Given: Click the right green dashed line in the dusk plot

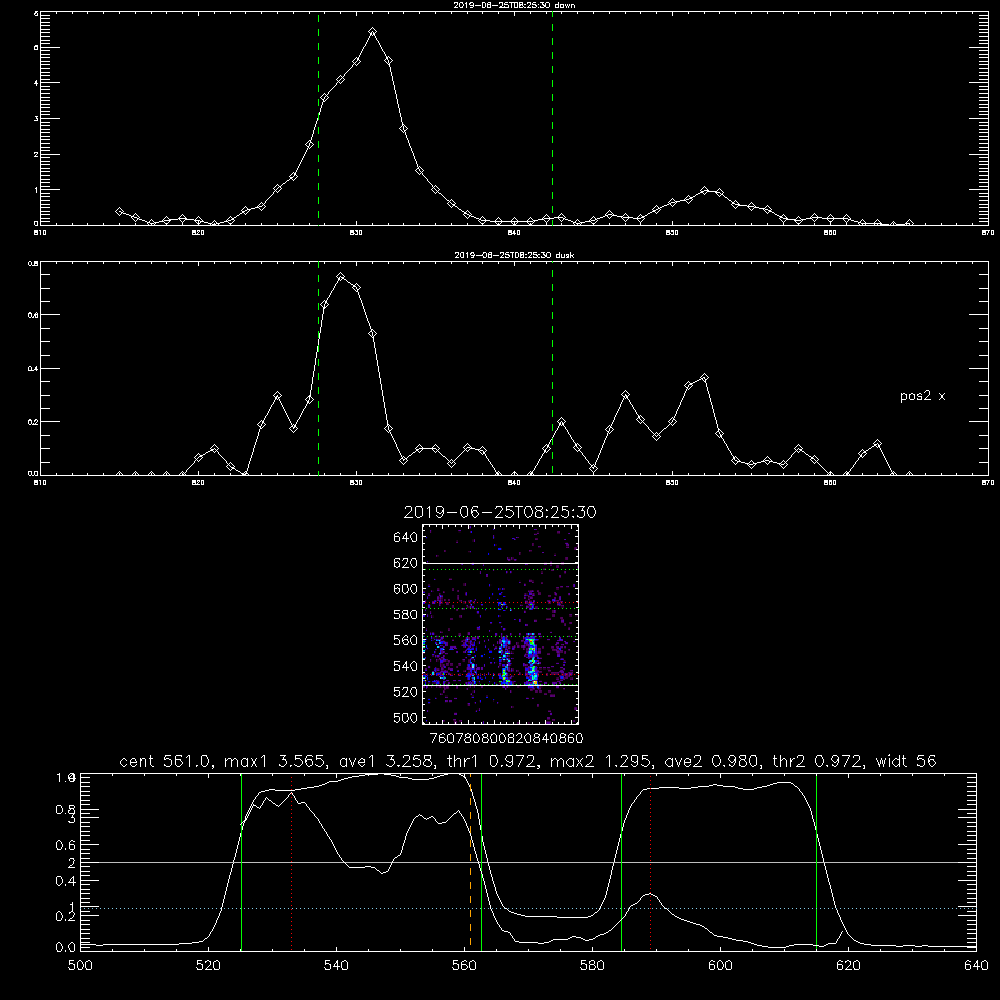Looking at the screenshot, I should coord(552,369).
